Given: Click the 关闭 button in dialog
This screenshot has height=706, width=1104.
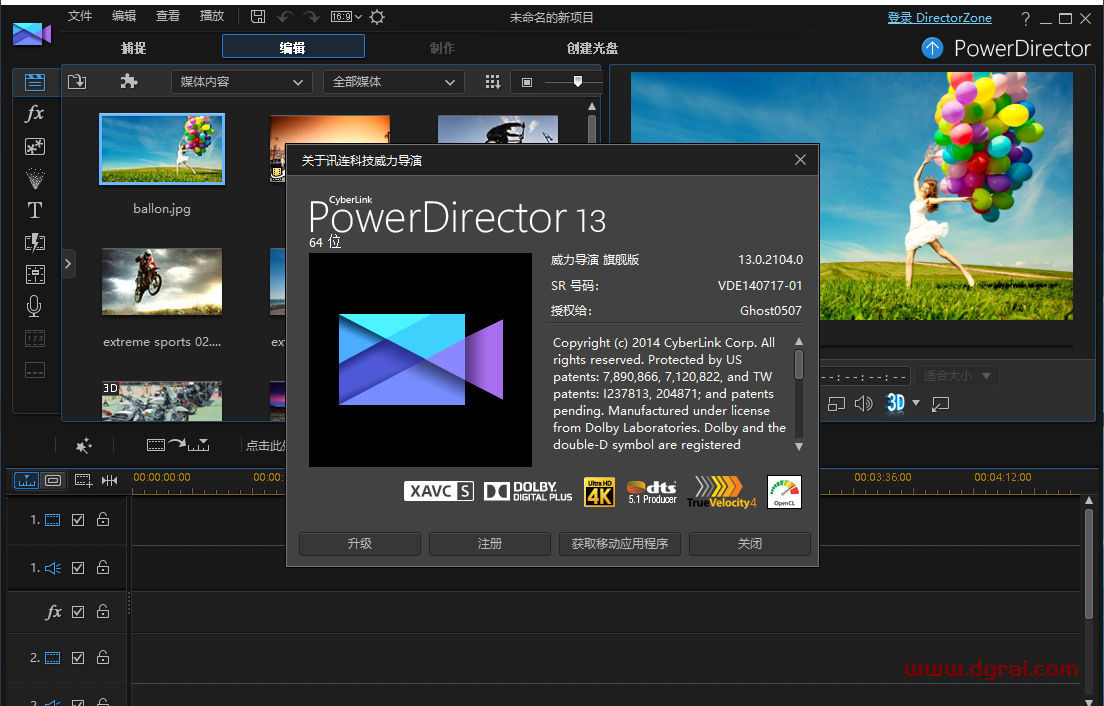Looking at the screenshot, I should [750, 544].
